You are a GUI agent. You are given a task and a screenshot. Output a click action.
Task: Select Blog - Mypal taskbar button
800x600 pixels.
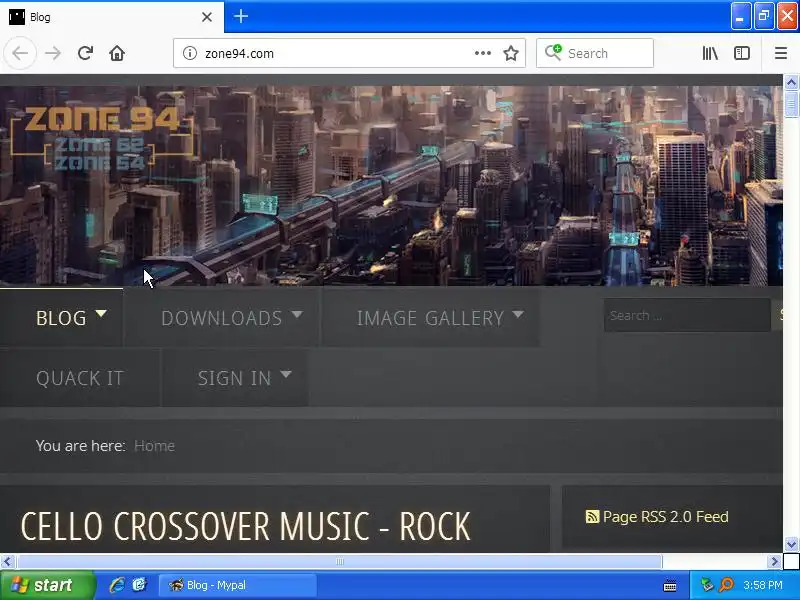pyautogui.click(x=238, y=585)
